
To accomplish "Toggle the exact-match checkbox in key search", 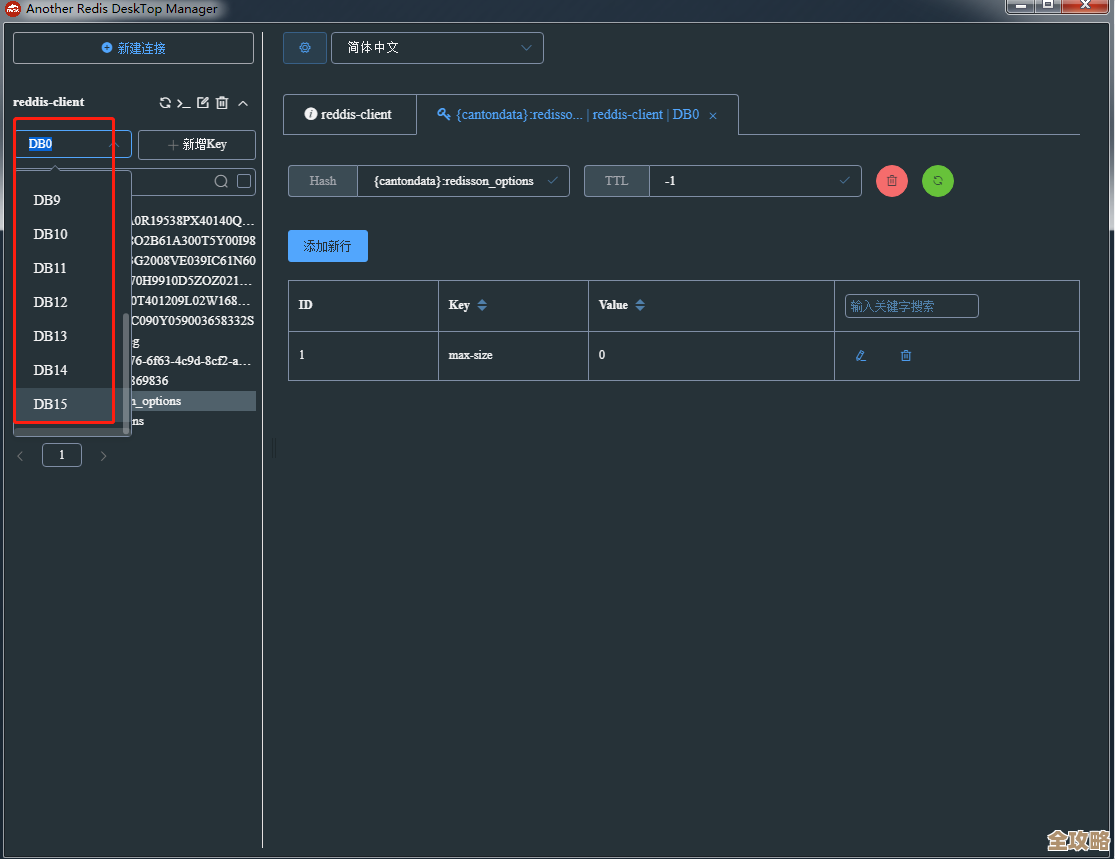I will click(244, 182).
